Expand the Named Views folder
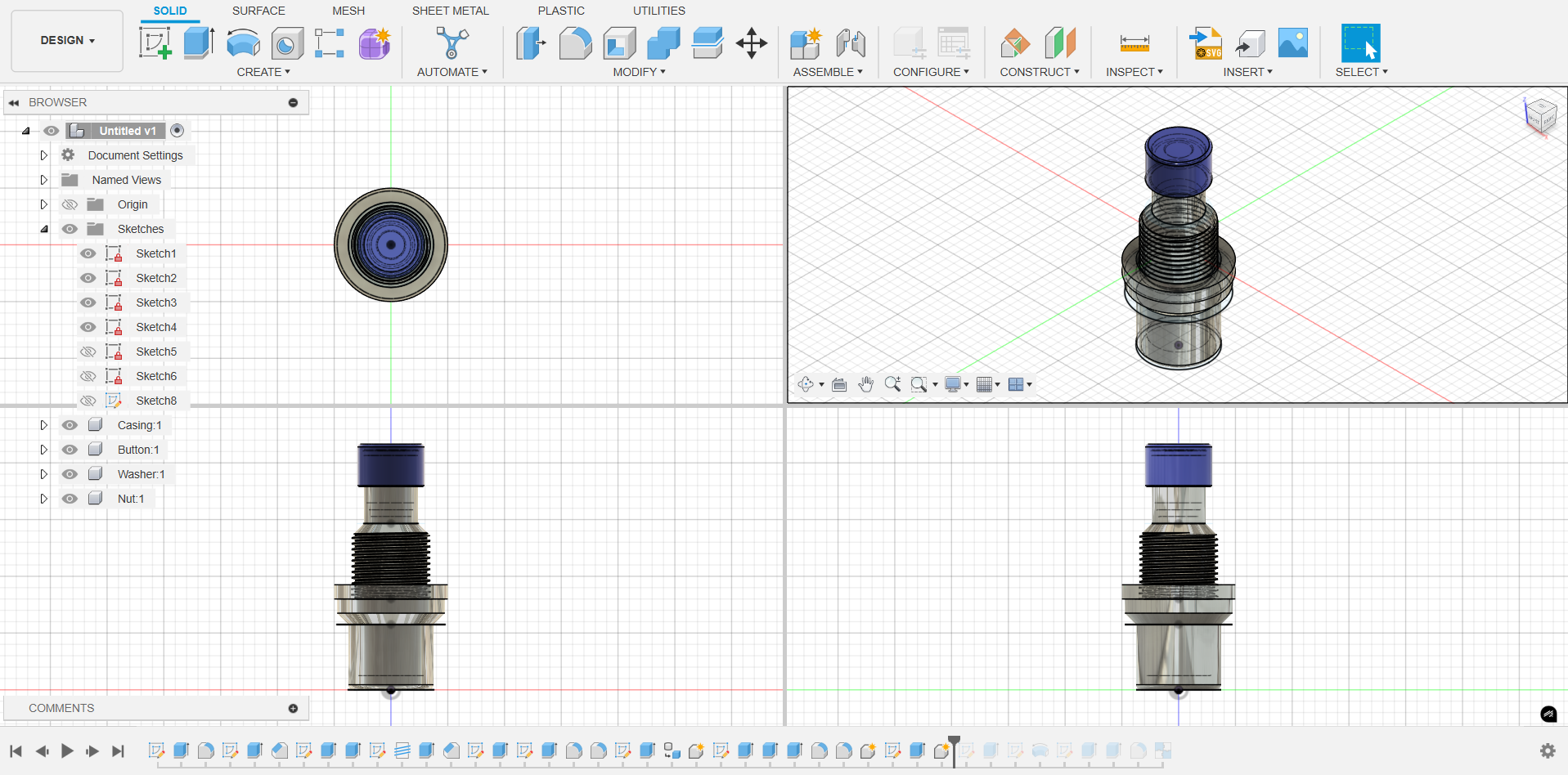1568x775 pixels. 44,180
